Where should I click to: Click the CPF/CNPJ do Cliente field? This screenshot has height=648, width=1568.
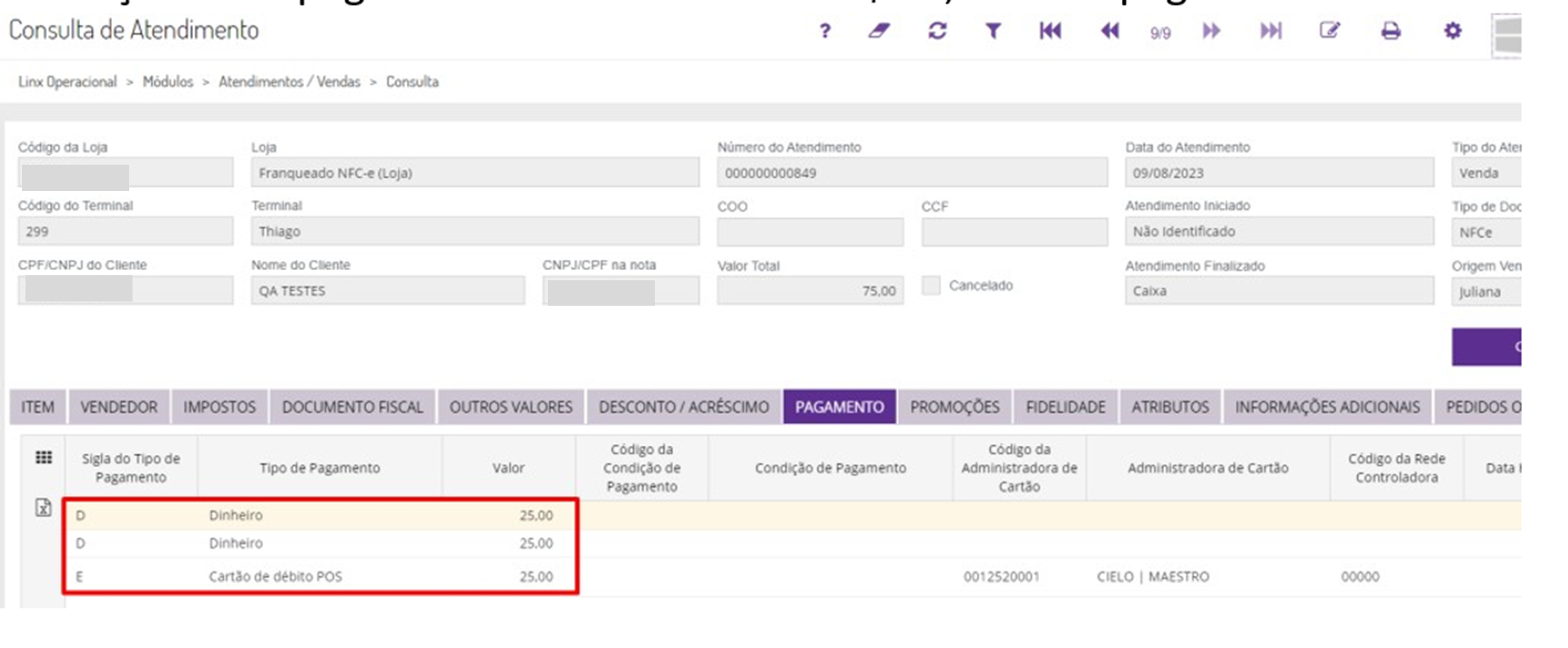[x=126, y=290]
